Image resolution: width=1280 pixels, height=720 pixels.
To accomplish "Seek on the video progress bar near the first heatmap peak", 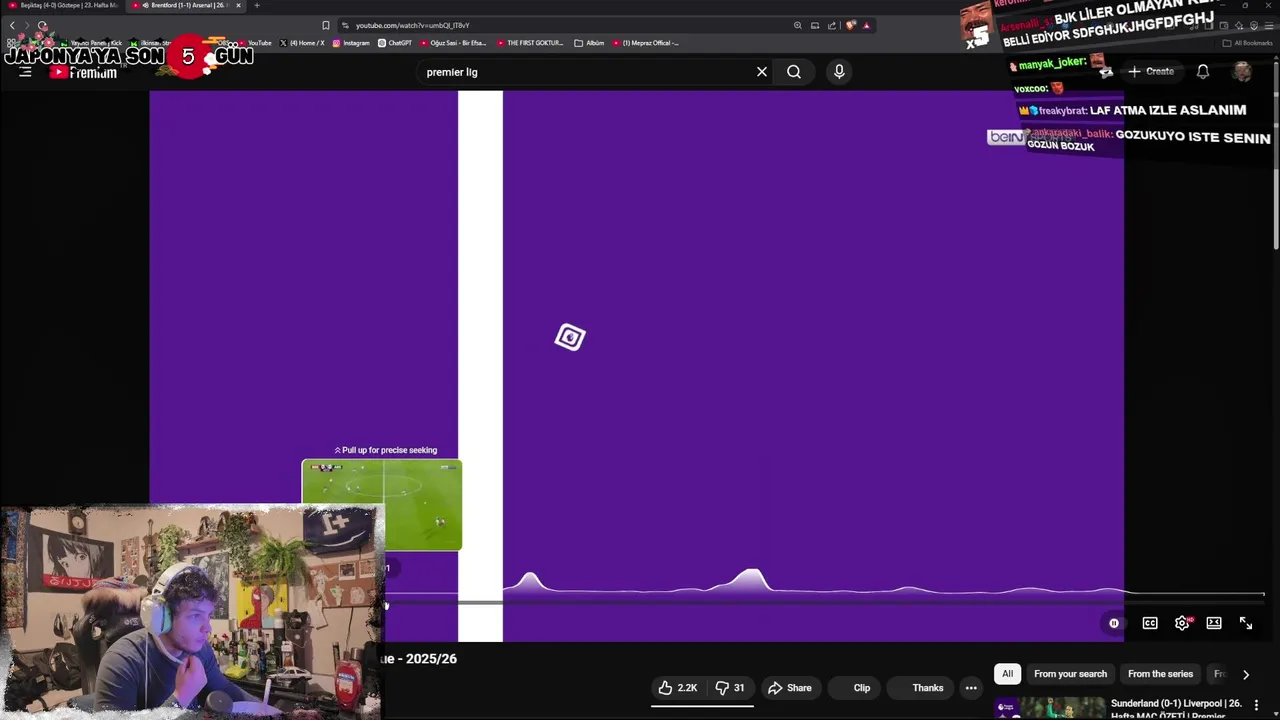I will [x=530, y=602].
